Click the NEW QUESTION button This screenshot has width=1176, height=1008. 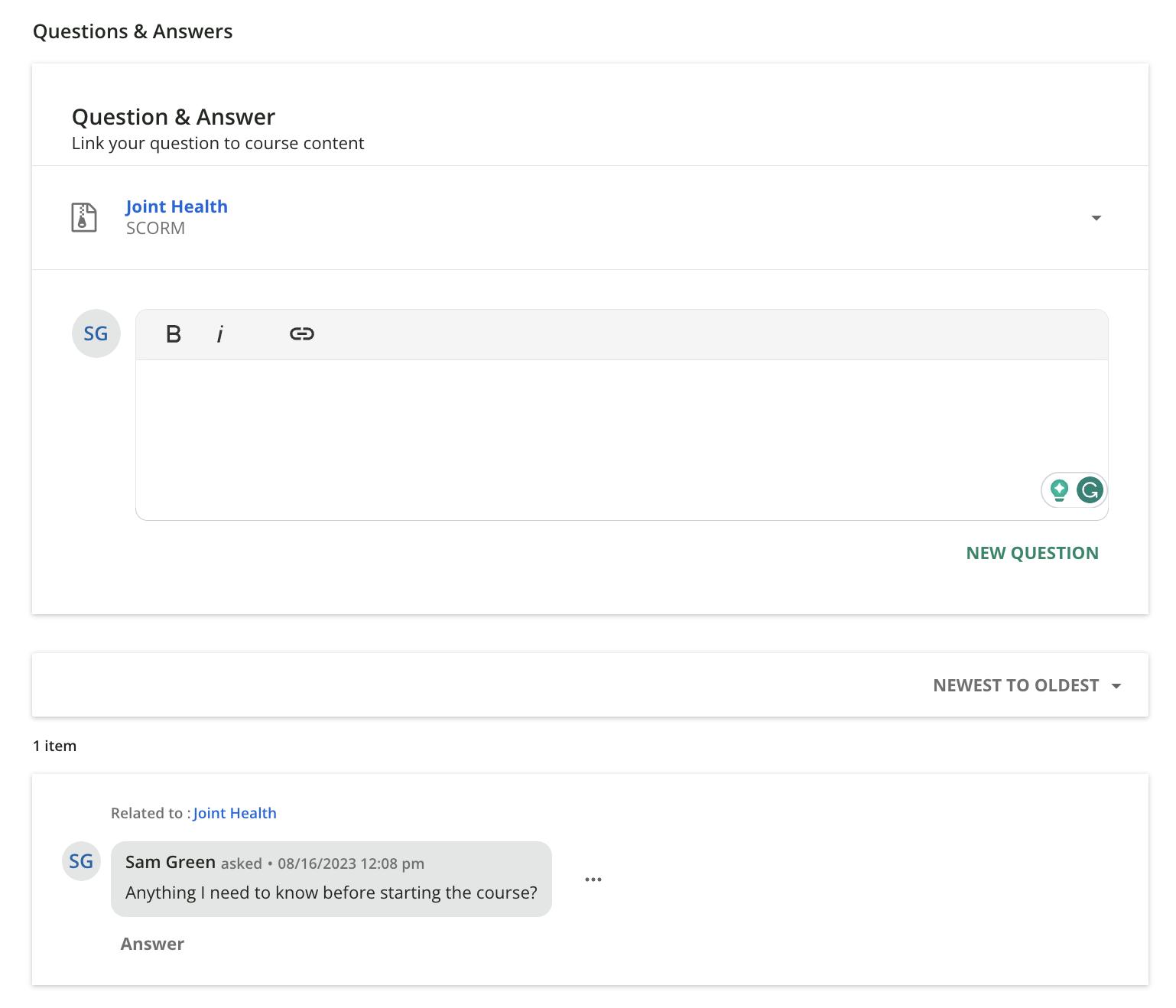[x=1031, y=552]
